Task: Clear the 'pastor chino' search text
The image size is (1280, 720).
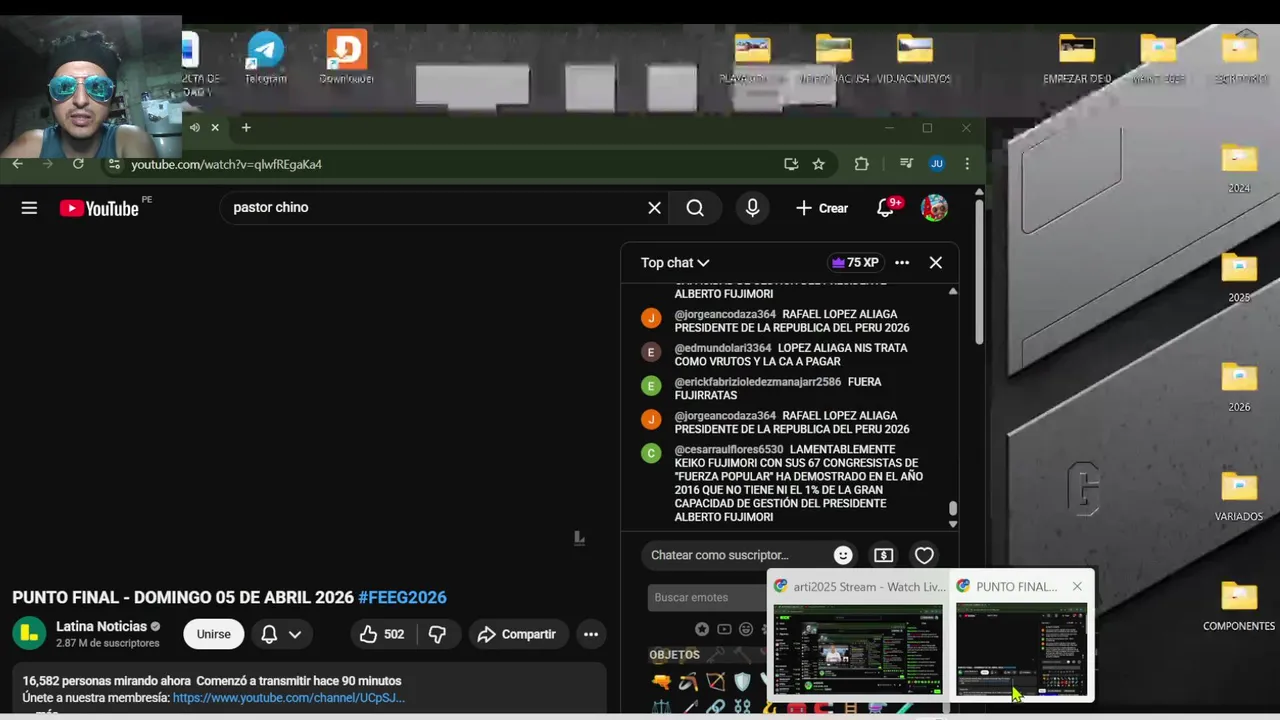Action: [x=654, y=208]
